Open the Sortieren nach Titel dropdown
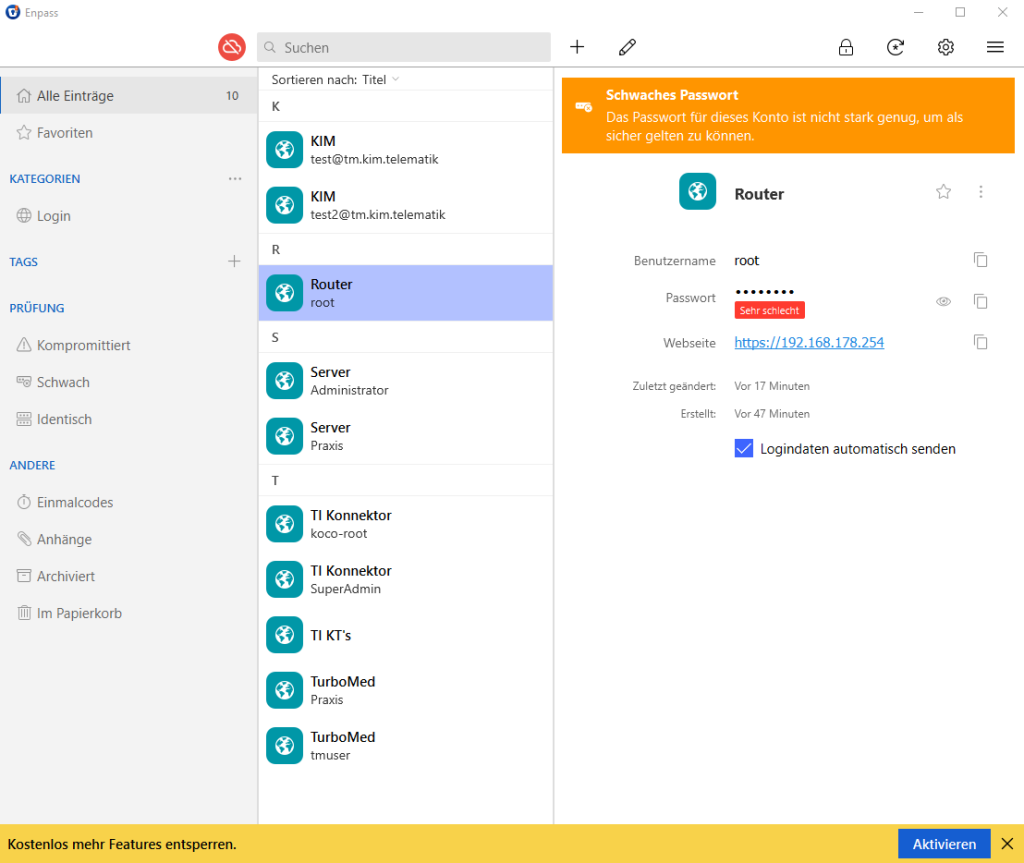 336,79
